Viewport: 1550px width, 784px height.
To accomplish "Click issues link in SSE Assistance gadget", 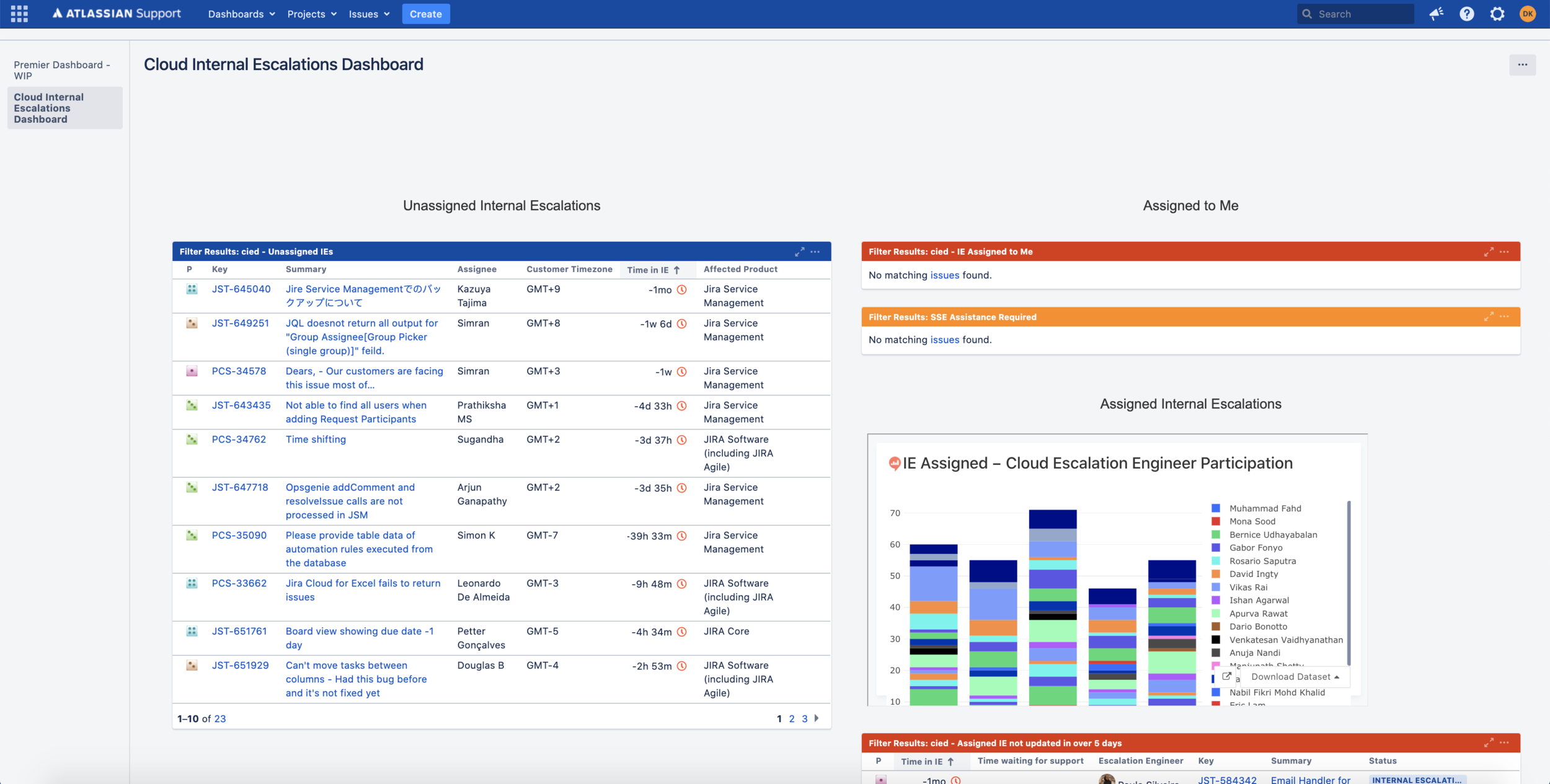I will (944, 340).
